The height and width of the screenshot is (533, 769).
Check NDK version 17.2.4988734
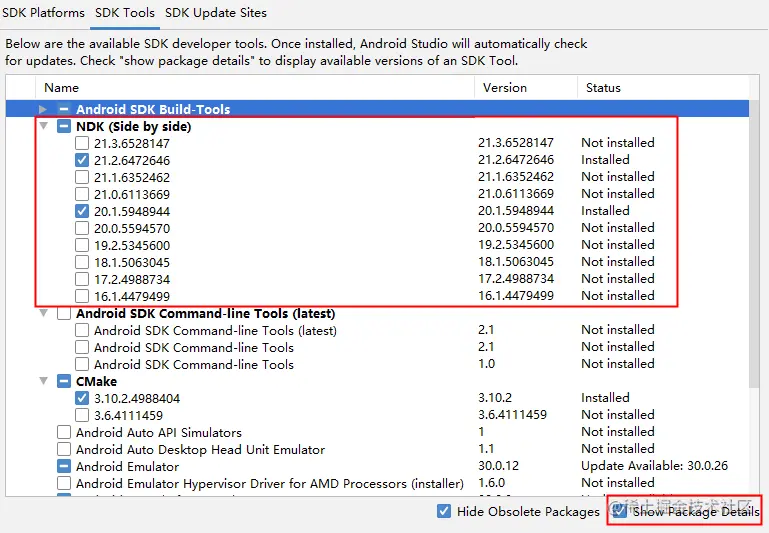coord(82,279)
